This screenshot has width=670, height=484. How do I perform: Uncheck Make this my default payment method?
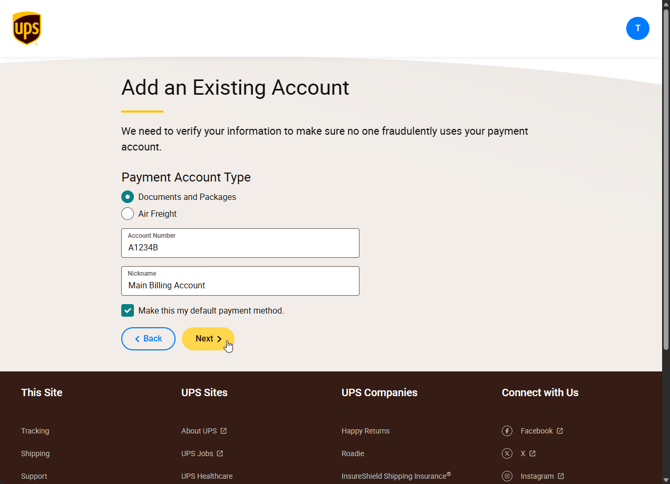click(127, 311)
